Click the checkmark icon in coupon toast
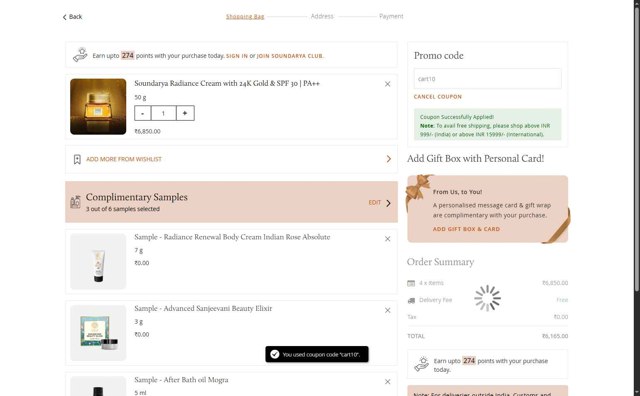 coord(275,354)
